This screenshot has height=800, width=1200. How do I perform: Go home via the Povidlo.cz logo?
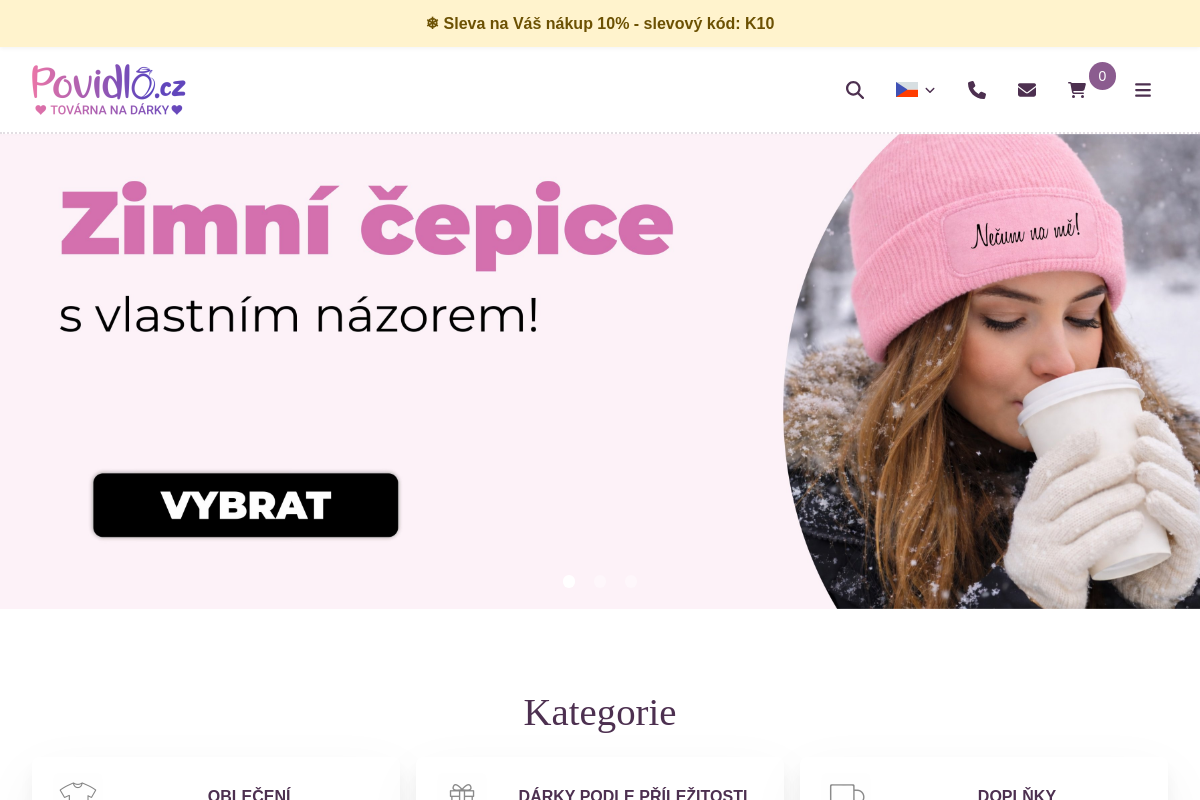107,89
